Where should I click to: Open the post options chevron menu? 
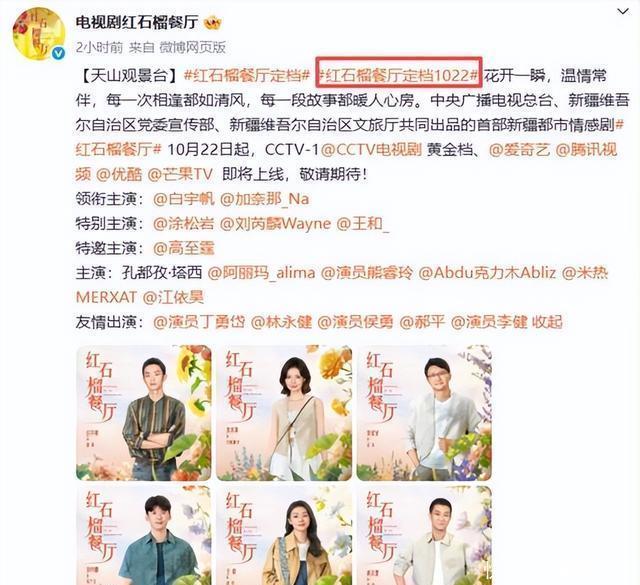tap(623, 12)
